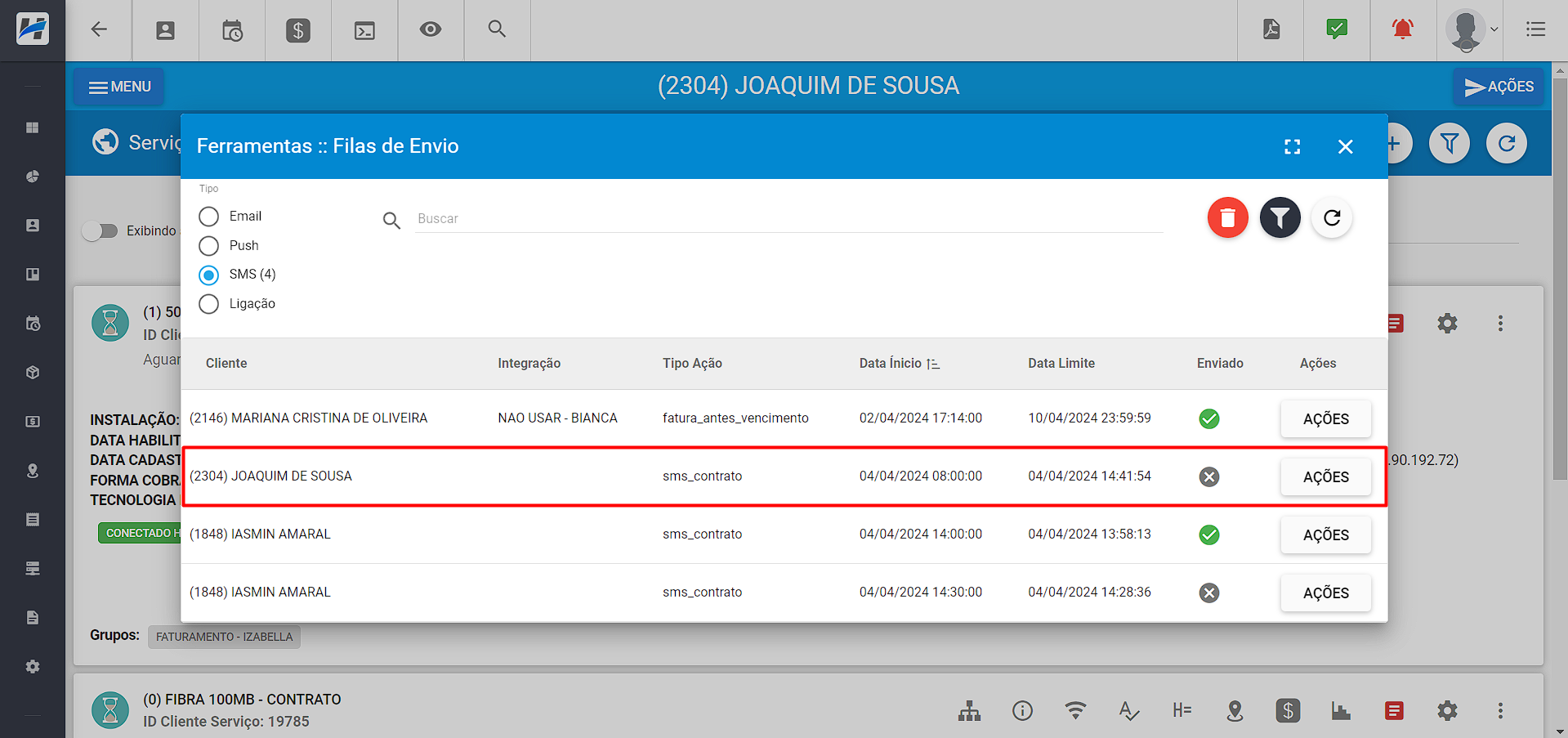This screenshot has width=1568, height=738.
Task: Open the search magnifier in top toolbar
Action: click(x=497, y=29)
